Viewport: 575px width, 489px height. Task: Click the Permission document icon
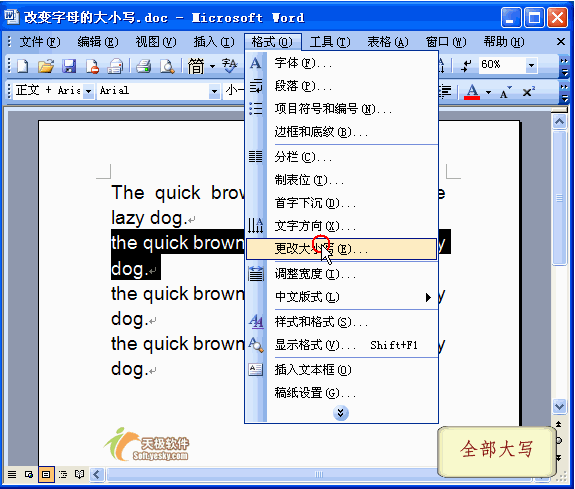point(92,66)
